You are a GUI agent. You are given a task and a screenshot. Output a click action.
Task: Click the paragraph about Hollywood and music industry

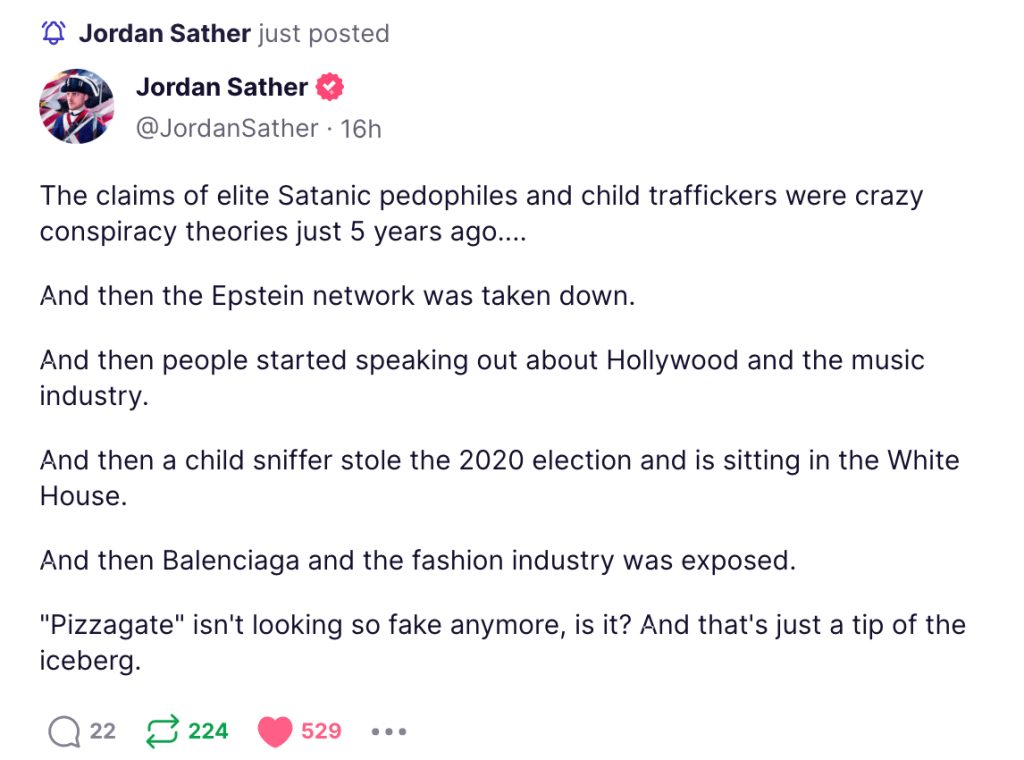(x=480, y=377)
